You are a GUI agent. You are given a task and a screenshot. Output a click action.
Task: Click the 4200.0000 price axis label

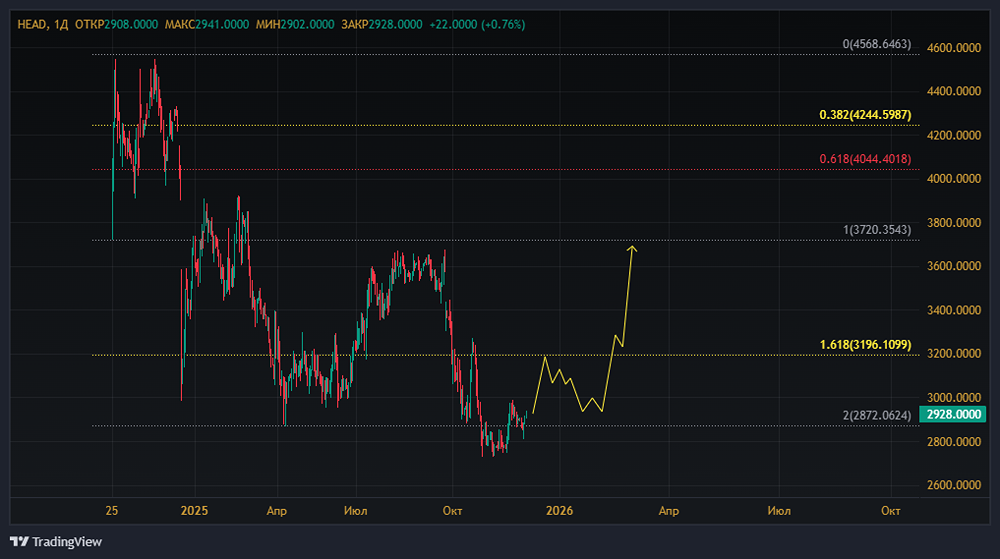[954, 135]
